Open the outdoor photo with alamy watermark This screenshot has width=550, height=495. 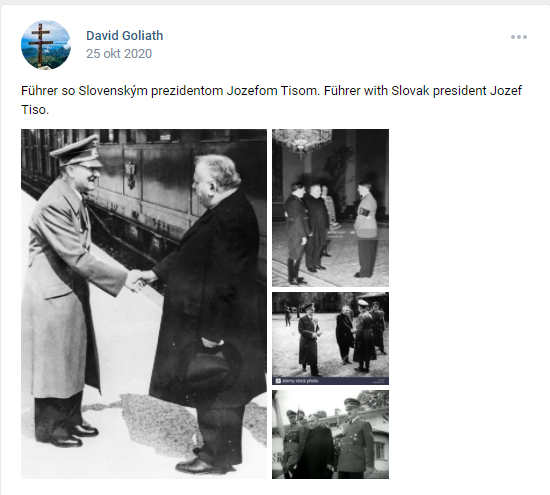click(x=330, y=338)
